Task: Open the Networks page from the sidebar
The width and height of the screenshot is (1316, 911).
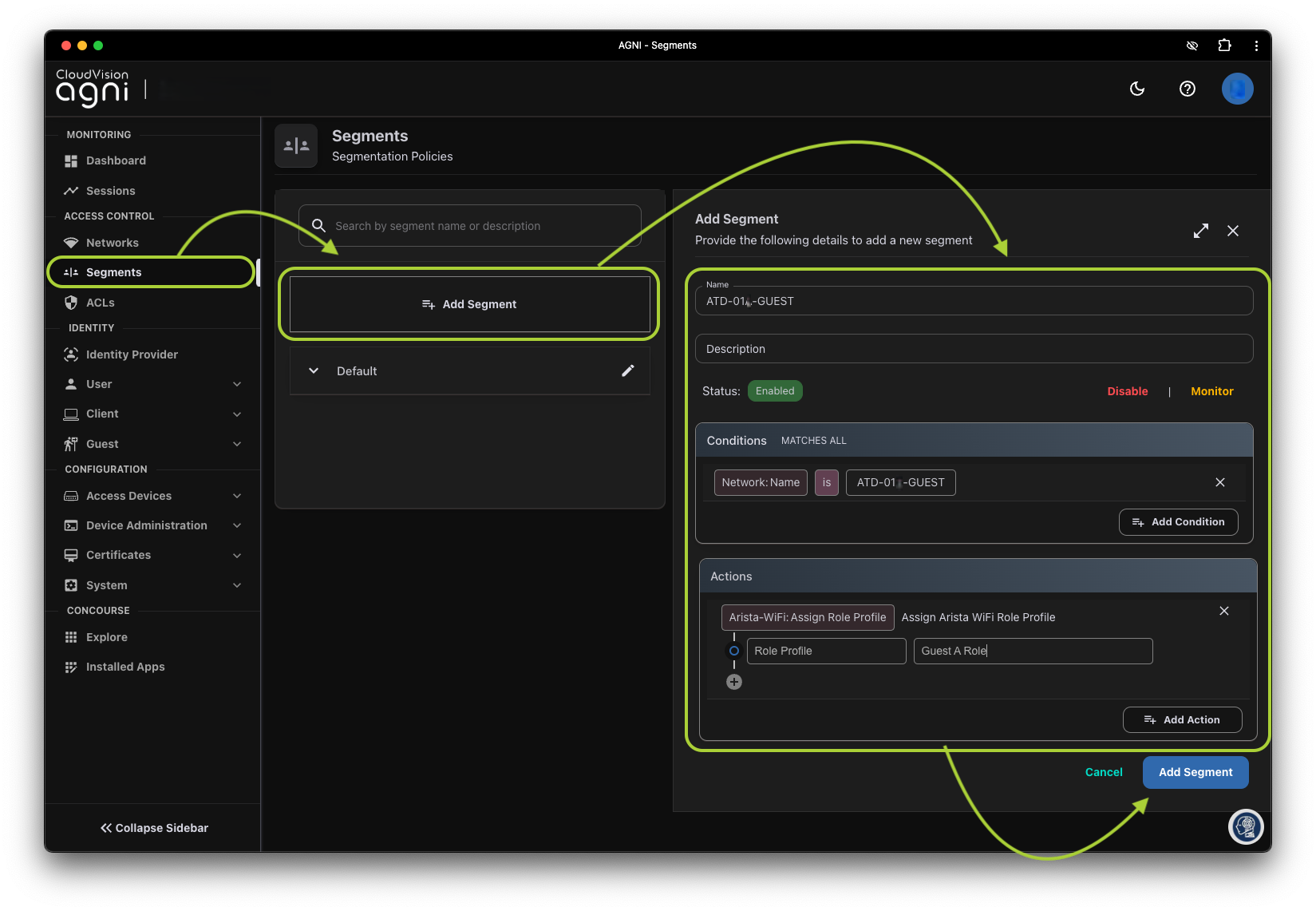Action: (113, 243)
